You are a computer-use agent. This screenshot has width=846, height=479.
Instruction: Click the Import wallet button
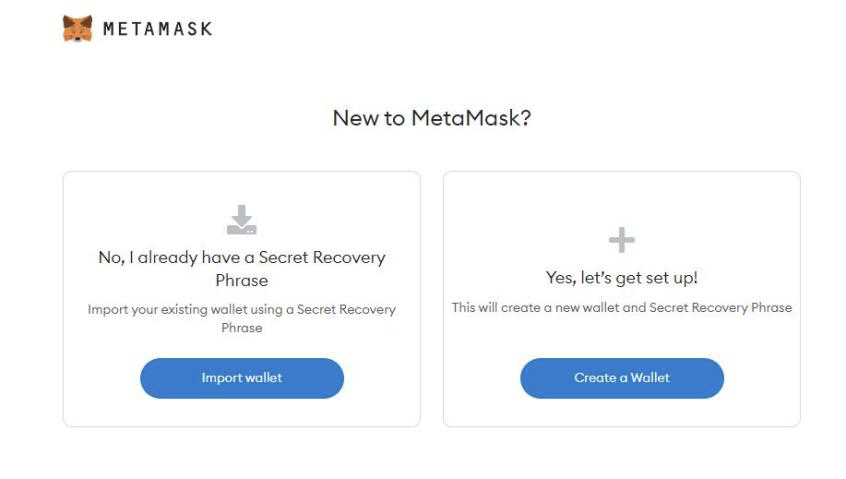tap(242, 378)
